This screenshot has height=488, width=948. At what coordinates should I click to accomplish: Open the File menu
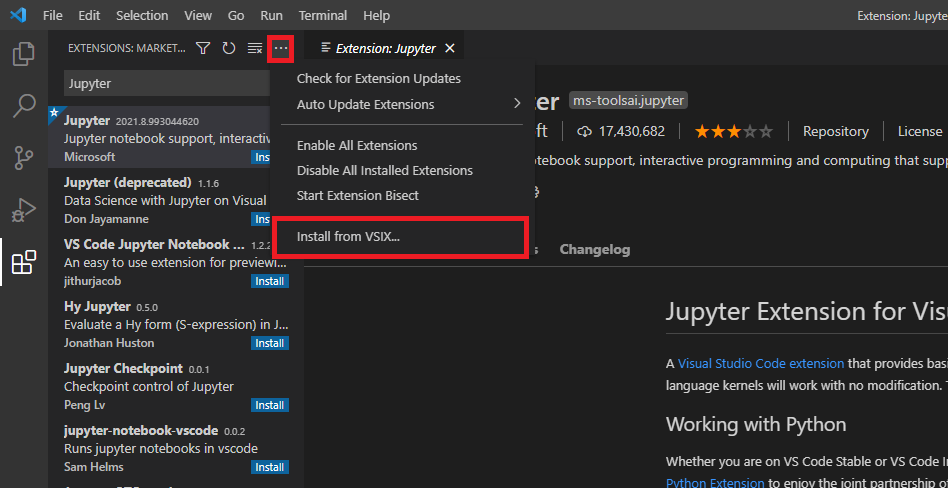coord(53,15)
